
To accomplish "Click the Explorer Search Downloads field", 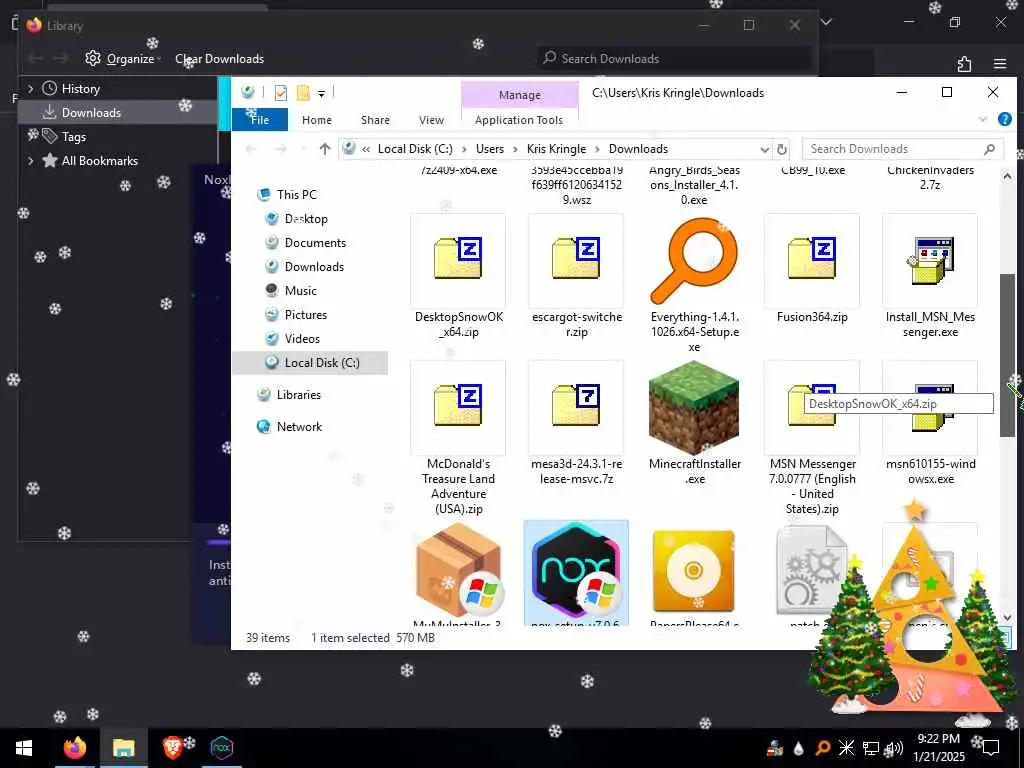I will (903, 149).
